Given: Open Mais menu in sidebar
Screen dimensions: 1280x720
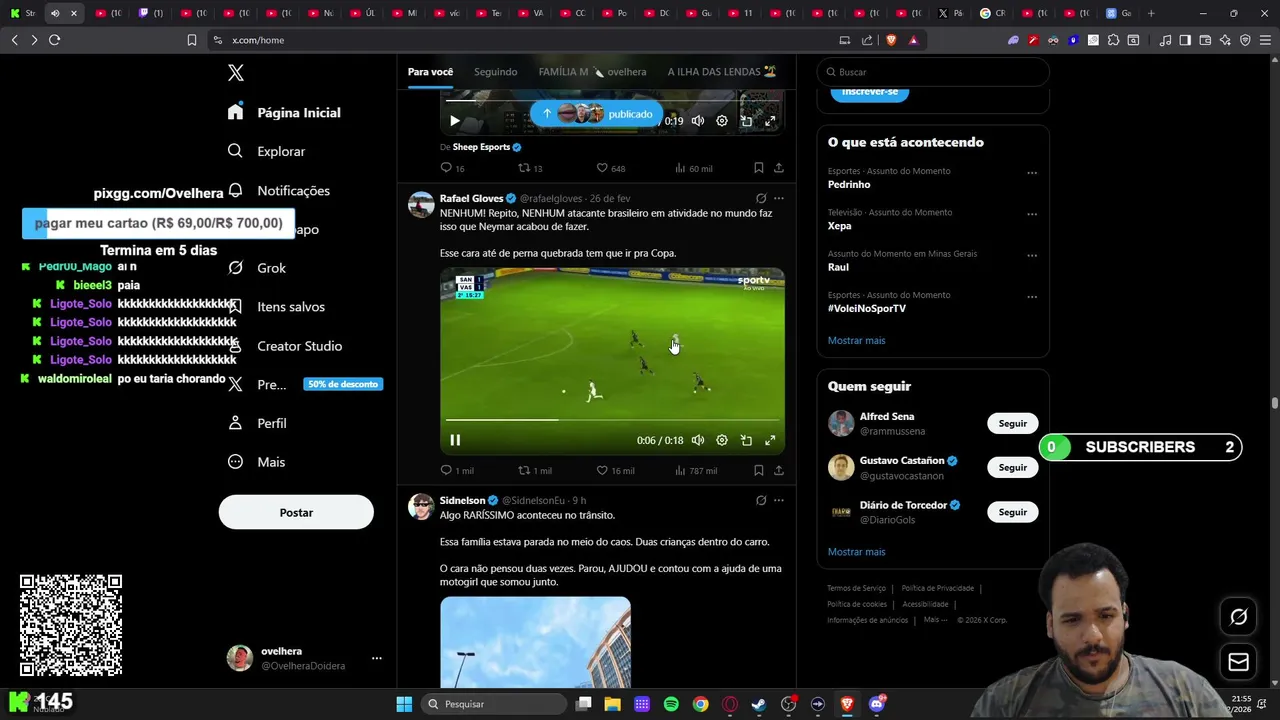Looking at the screenshot, I should coord(256,462).
